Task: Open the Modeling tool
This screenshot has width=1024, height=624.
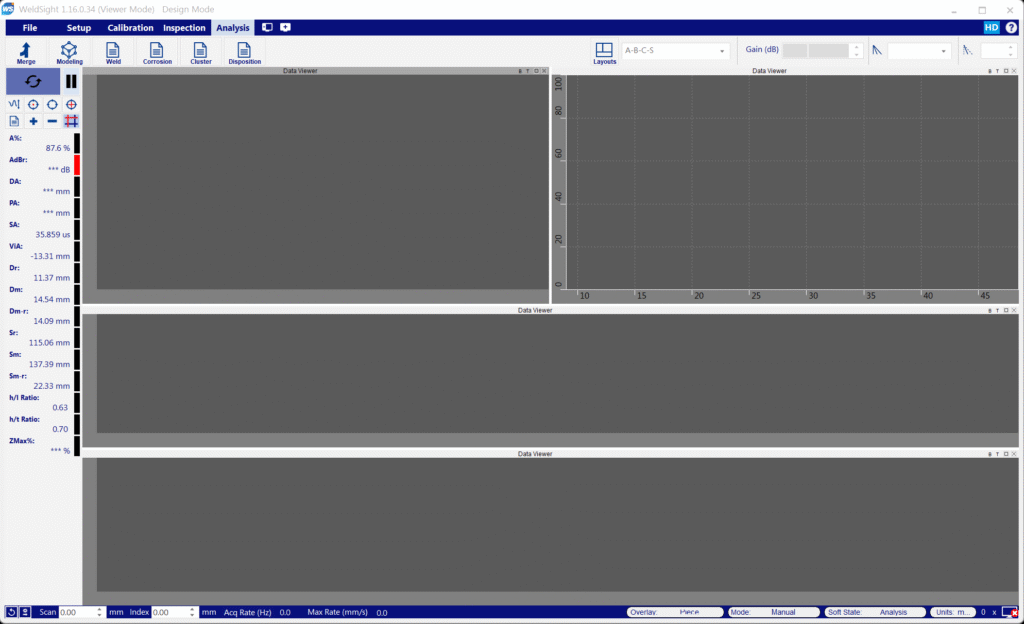Action: 69,53
